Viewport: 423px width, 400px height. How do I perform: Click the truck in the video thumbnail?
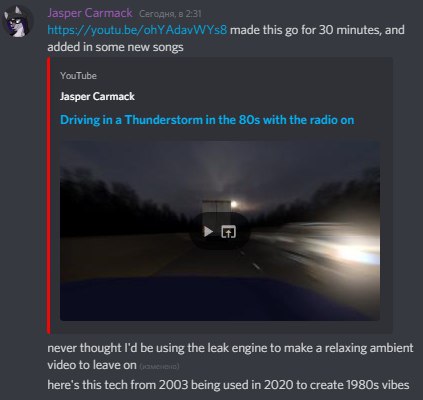[x=217, y=207]
